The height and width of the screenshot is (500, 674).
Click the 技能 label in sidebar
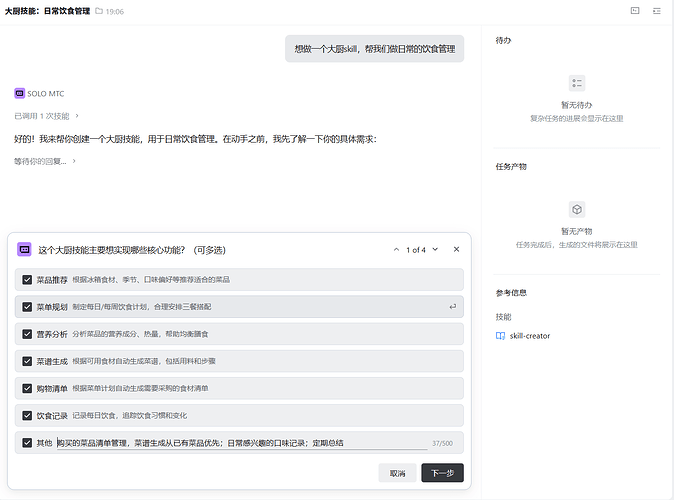click(503, 317)
